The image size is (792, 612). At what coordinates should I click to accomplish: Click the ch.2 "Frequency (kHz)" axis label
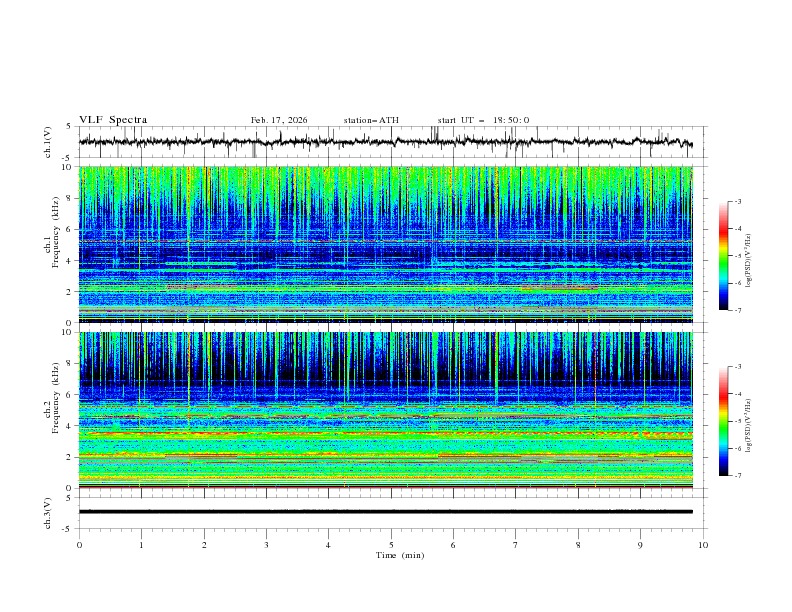coord(56,398)
